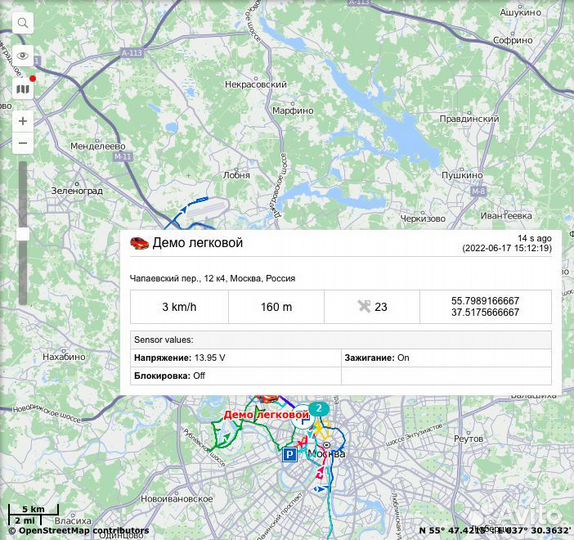Click the Лобня town label
The width and height of the screenshot is (574, 540).
coord(236,175)
